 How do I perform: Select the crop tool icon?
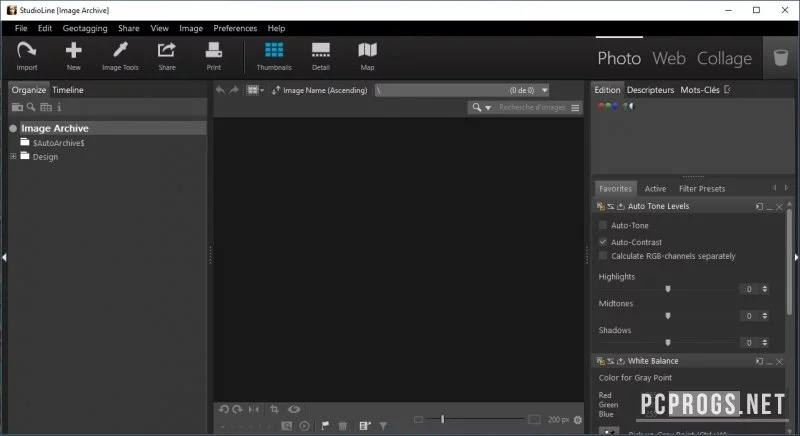pos(274,409)
